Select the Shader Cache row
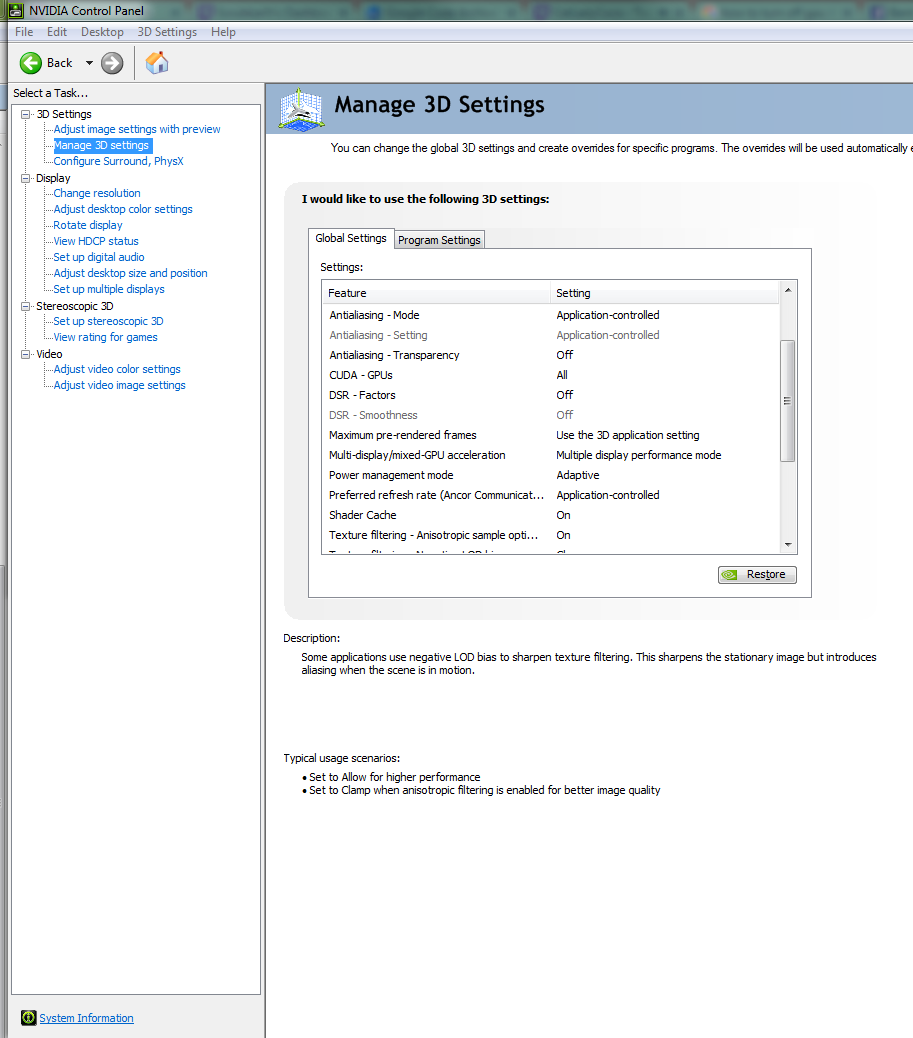 click(552, 515)
